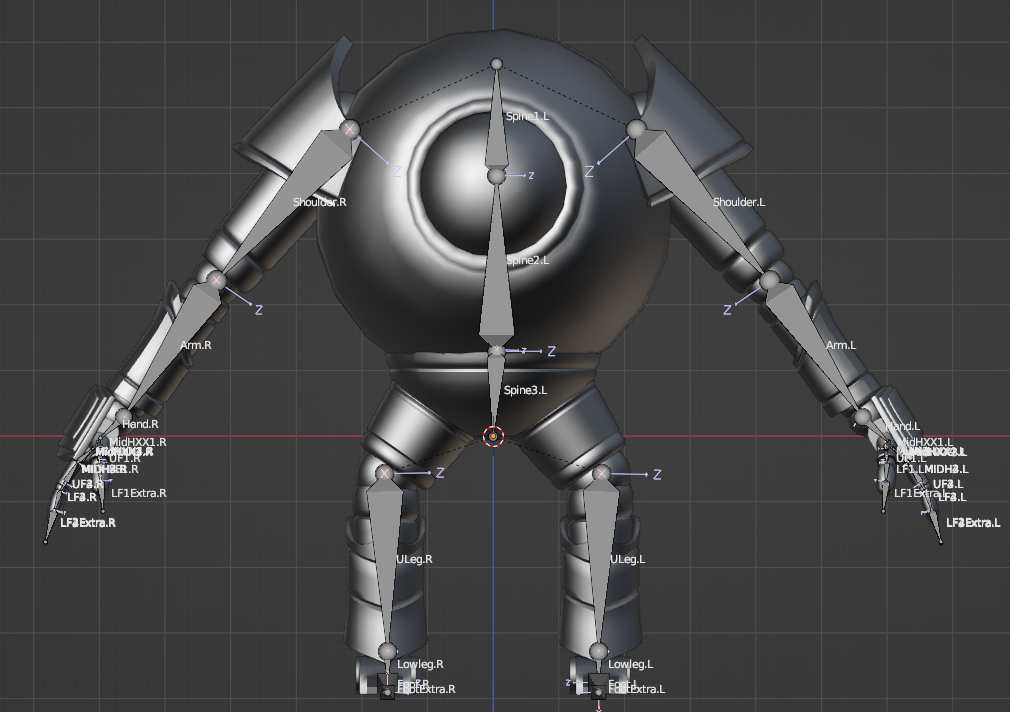
Task: Click the head joint of Shoulder.R
Action: pos(350,129)
